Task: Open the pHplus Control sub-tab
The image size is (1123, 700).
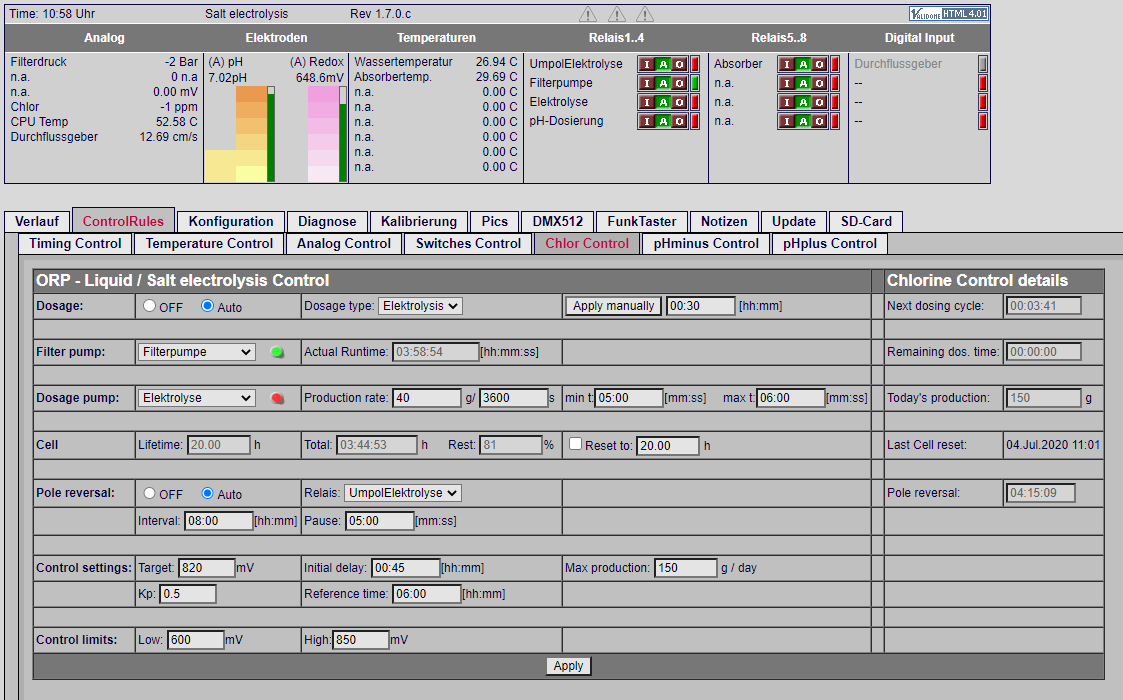Action: tap(829, 244)
